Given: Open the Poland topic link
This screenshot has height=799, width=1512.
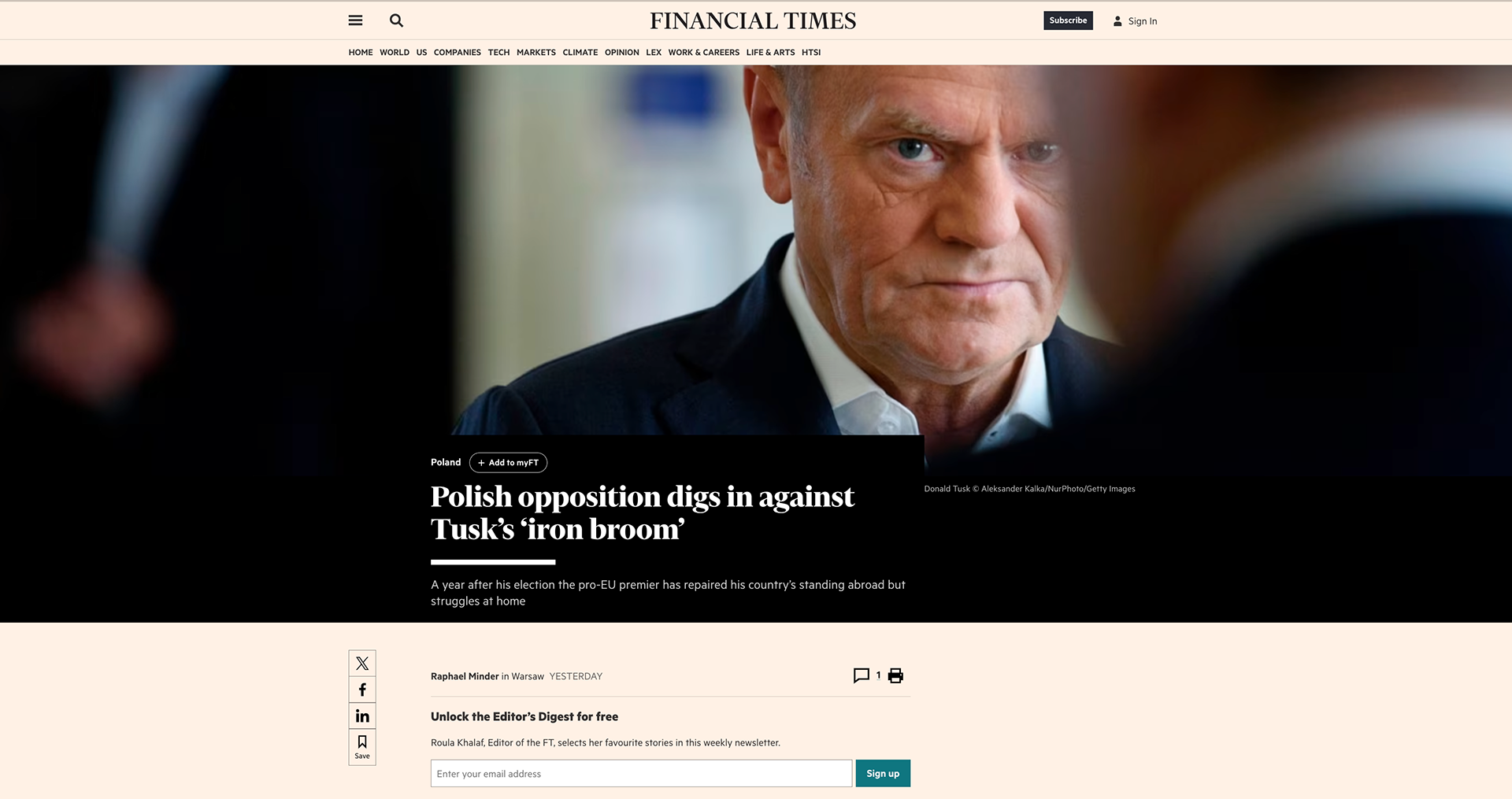Looking at the screenshot, I should [x=446, y=462].
